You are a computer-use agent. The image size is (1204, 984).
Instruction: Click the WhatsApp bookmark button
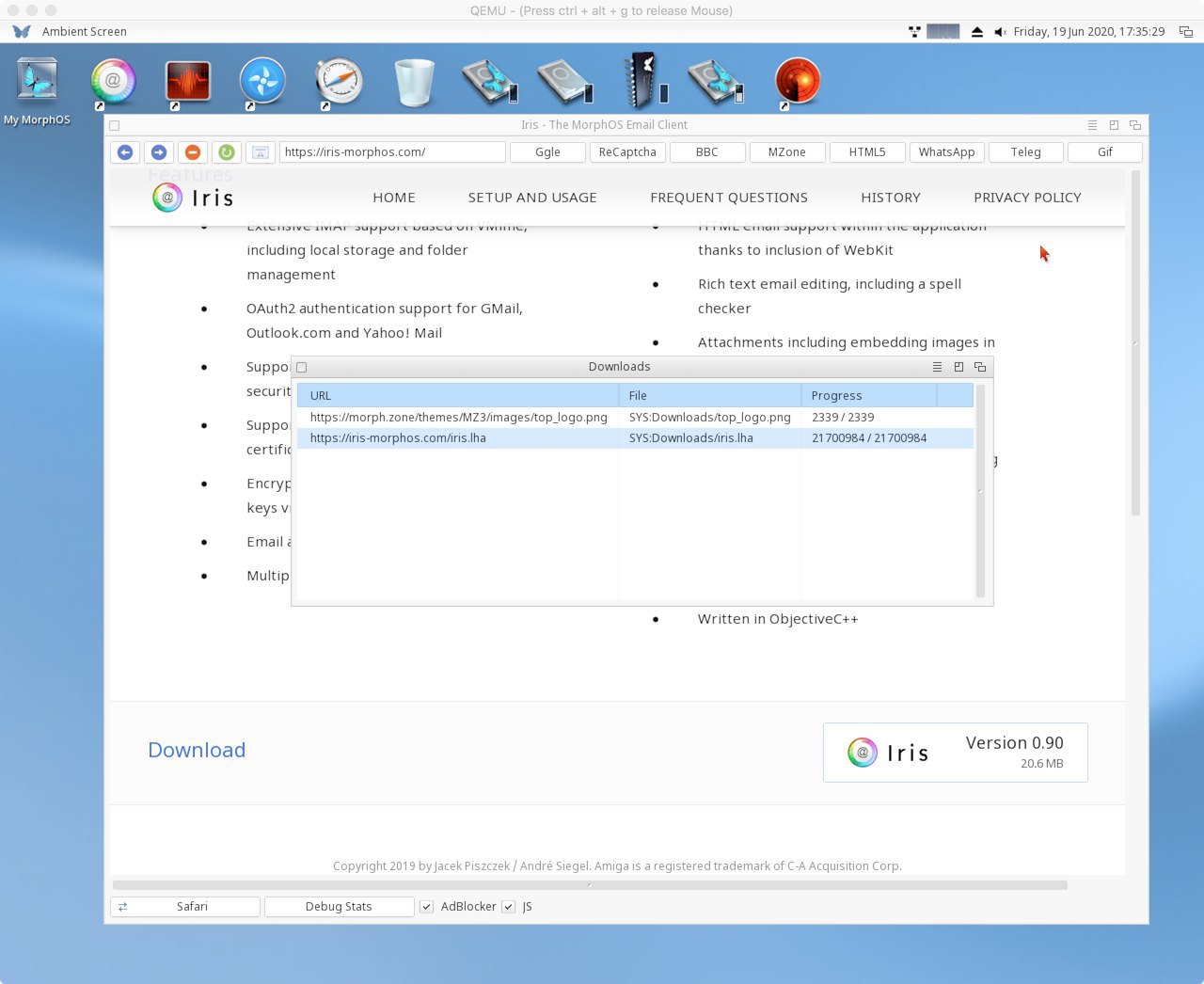tap(947, 152)
